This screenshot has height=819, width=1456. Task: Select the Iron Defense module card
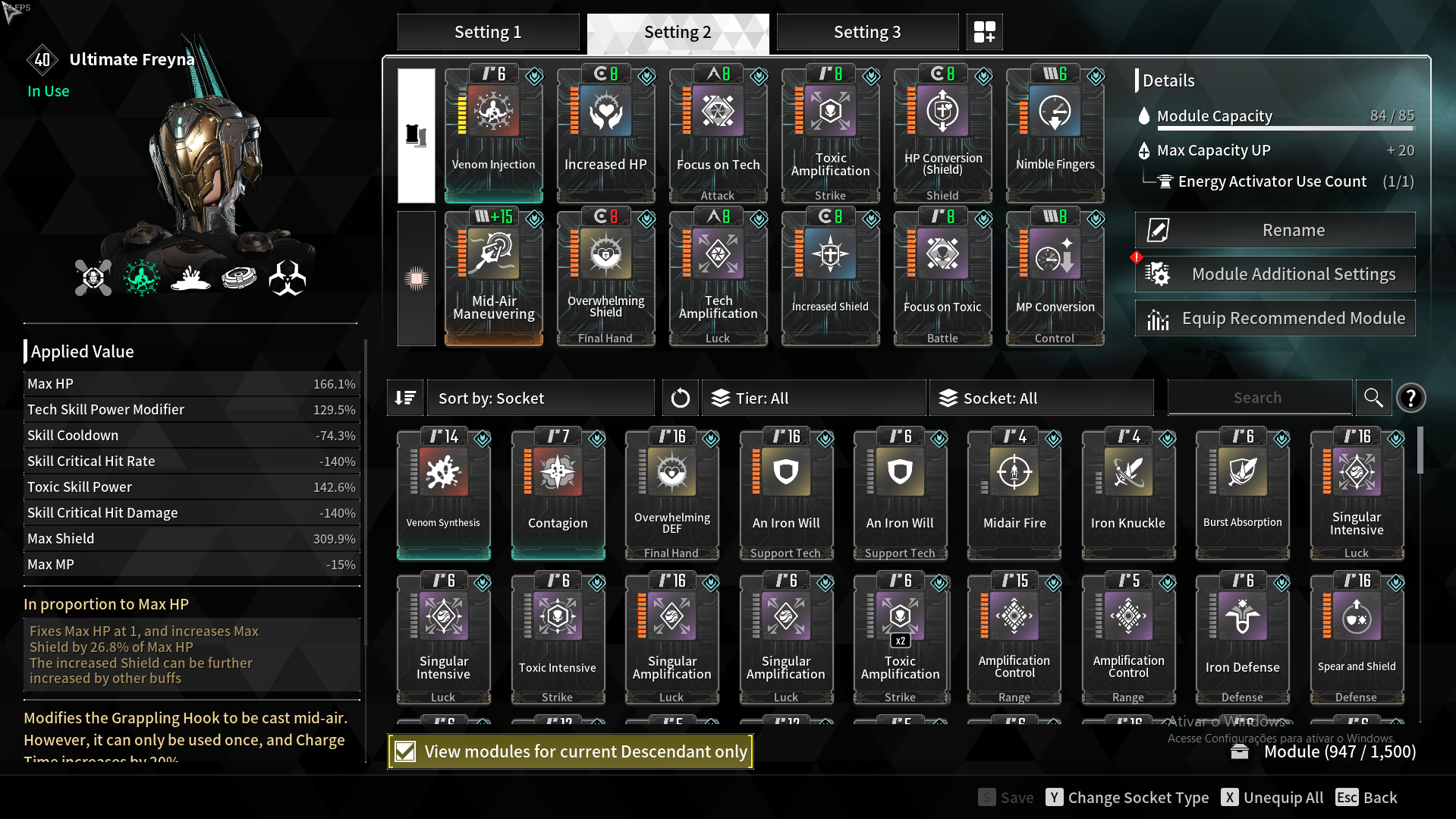pyautogui.click(x=1242, y=638)
